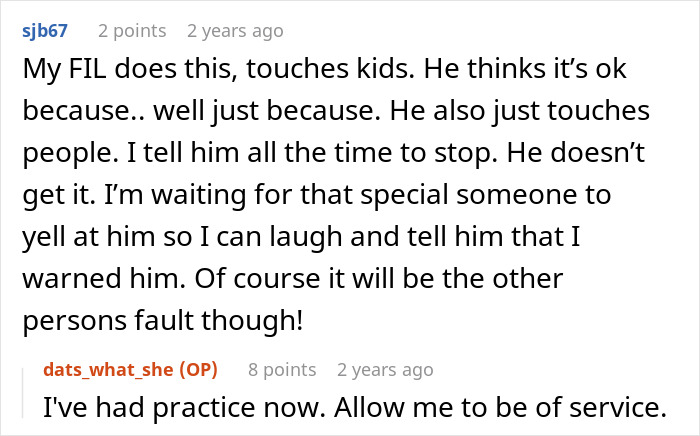Click the last line "persons fault though!"
Image resolution: width=700 pixels, height=436 pixels.
click(163, 320)
